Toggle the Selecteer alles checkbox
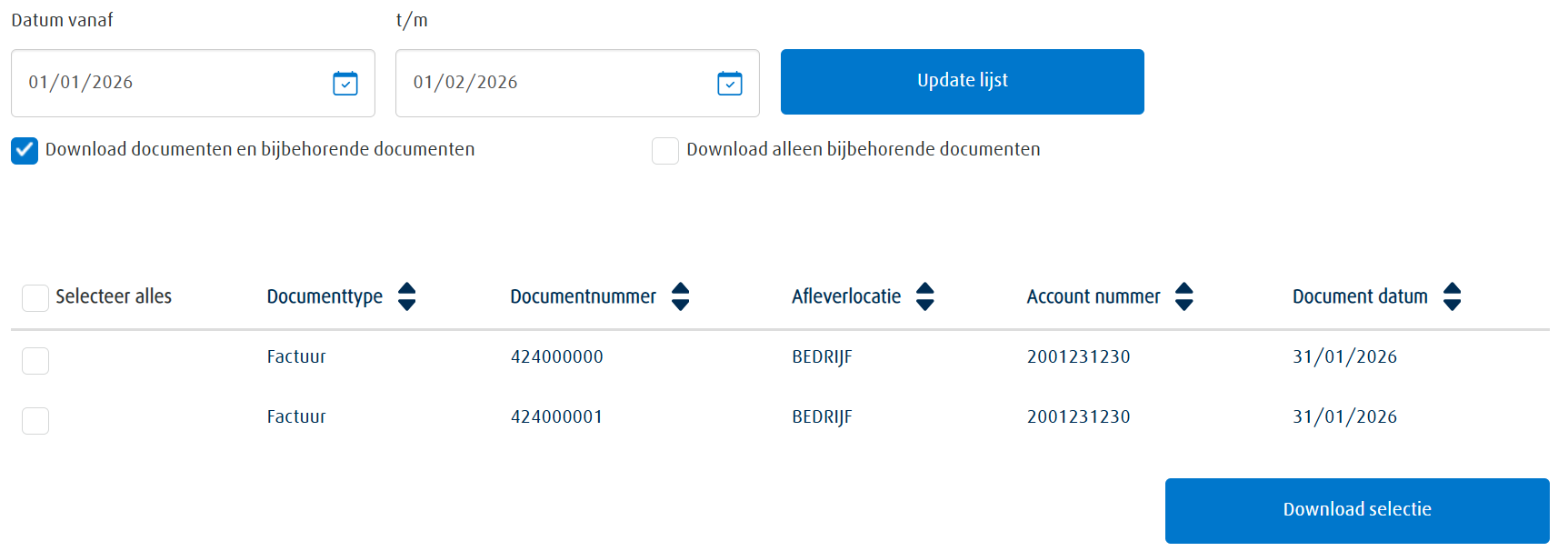Viewport: 1568px width, 551px height. 35,297
